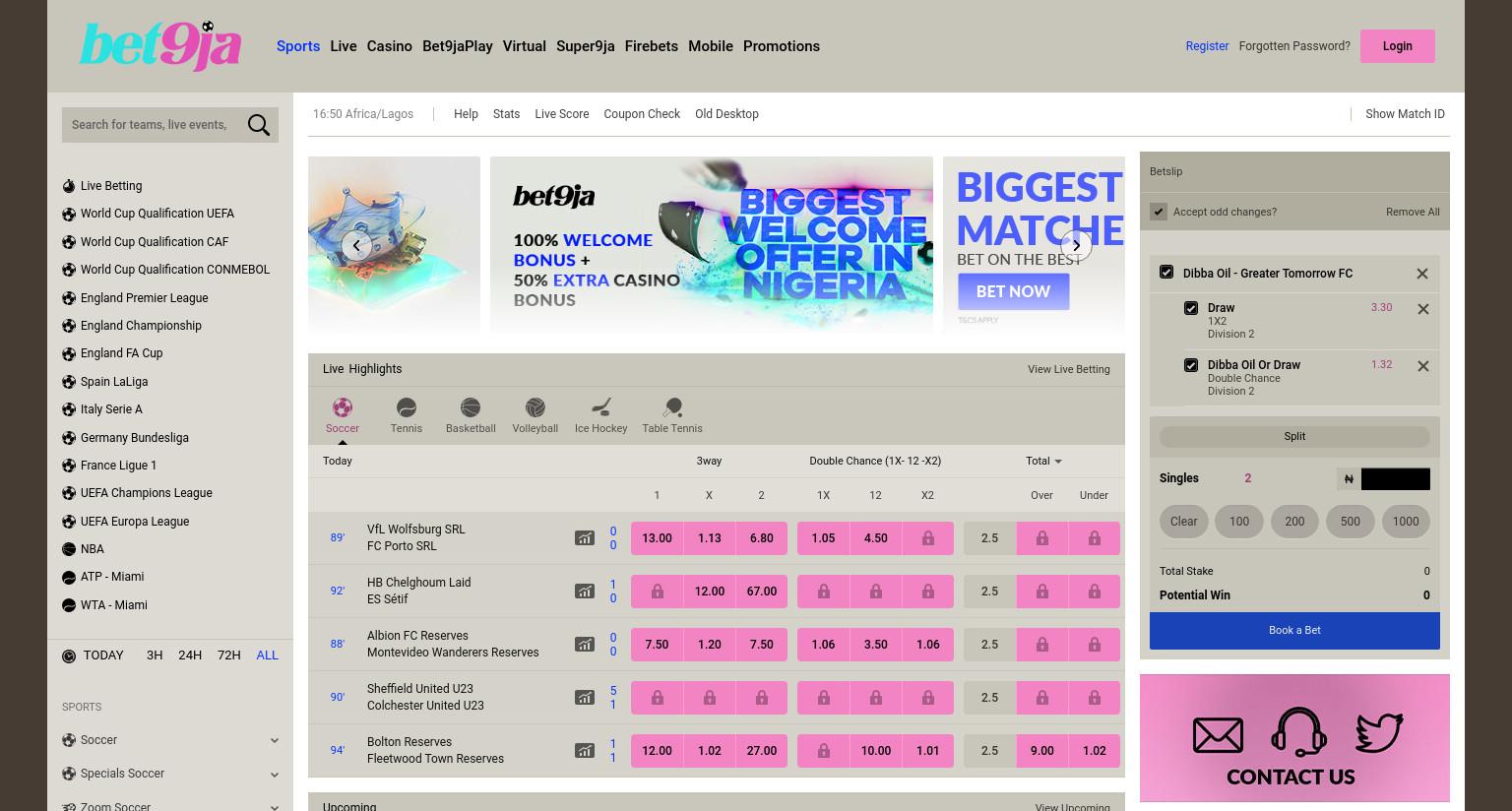1512x811 pixels.
Task: Click the bet9ja logo
Action: tap(160, 46)
